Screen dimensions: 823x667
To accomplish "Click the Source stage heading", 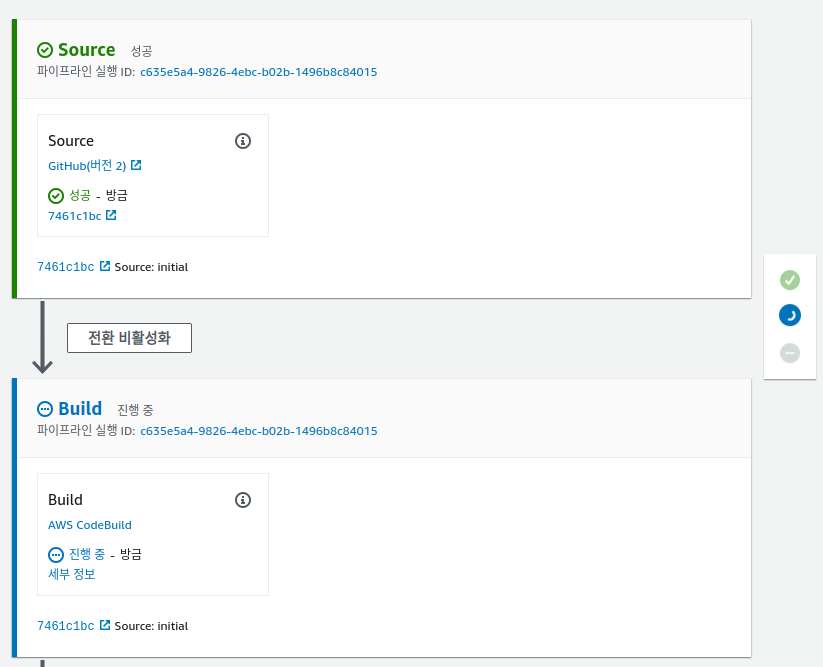I will coord(87,50).
